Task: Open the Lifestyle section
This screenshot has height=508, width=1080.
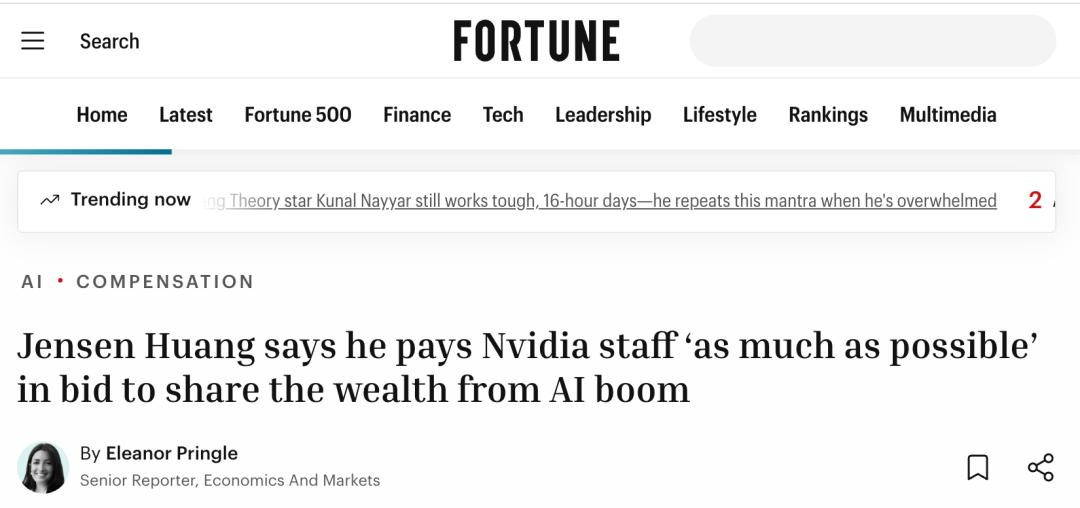Action: (720, 114)
